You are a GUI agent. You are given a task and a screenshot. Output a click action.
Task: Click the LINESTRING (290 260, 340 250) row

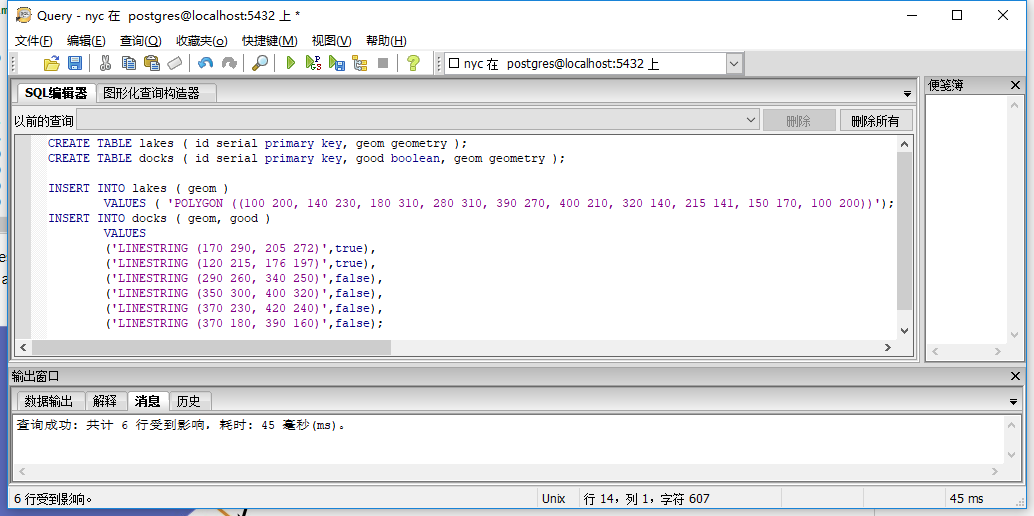click(244, 278)
